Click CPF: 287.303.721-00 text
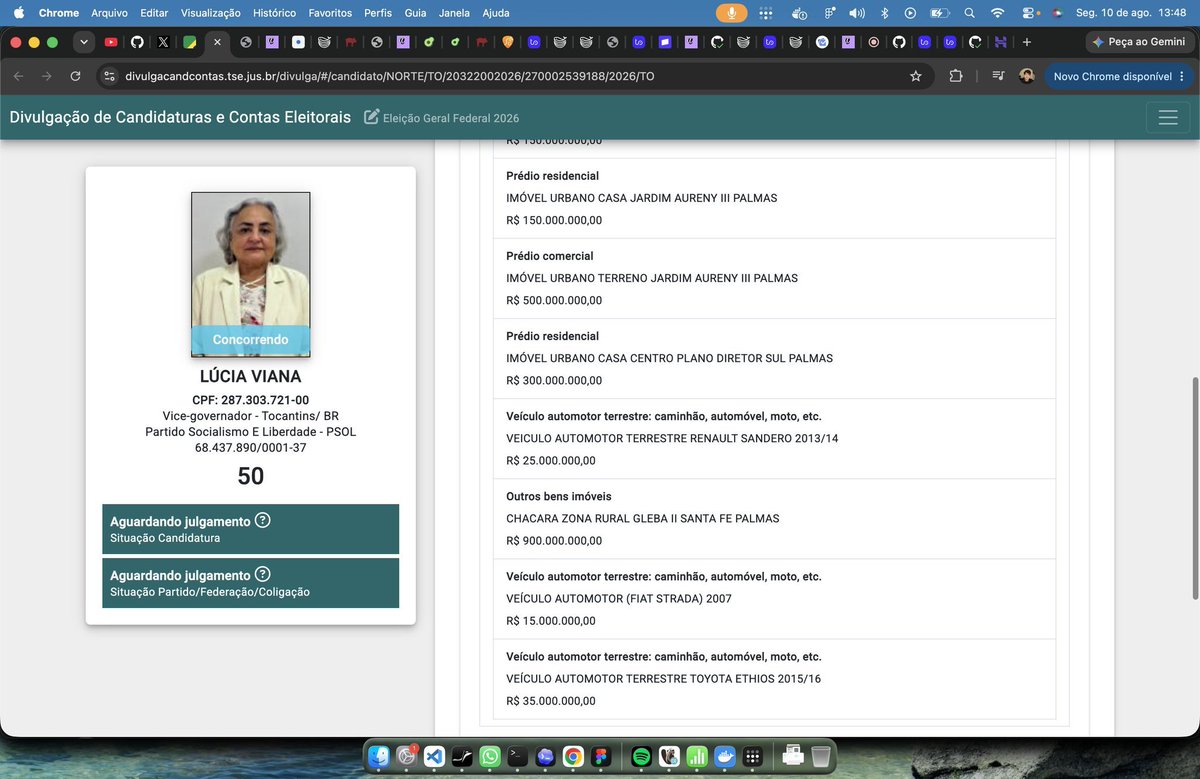This screenshot has height=779, width=1200. 250,400
